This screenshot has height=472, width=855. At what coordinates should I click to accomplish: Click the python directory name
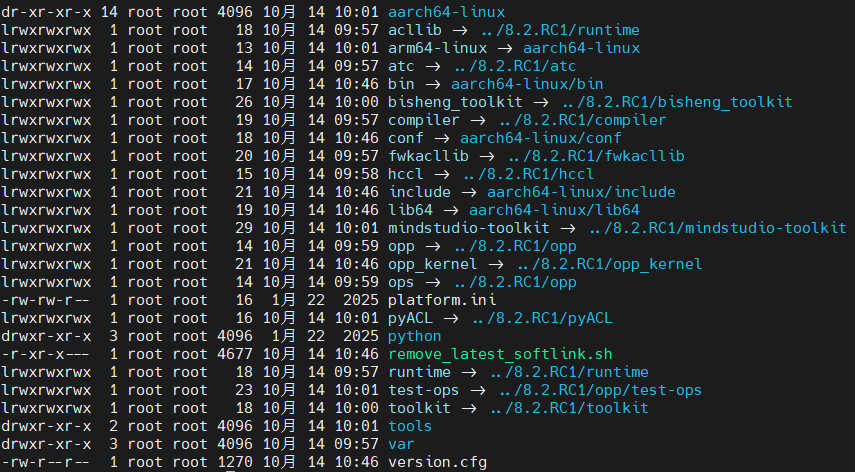pos(414,336)
